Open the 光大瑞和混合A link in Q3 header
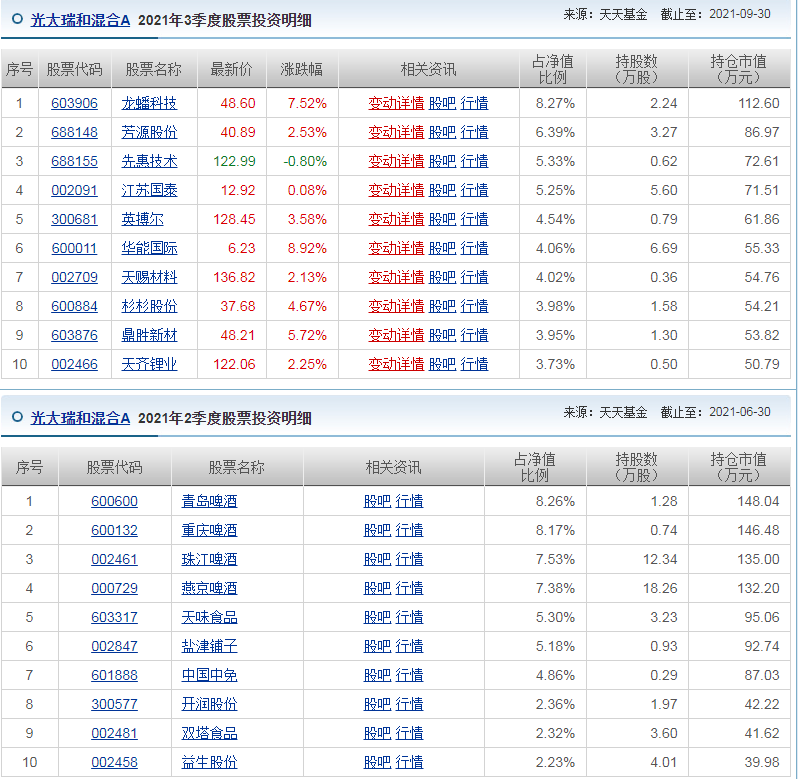The image size is (798, 779). click(x=80, y=20)
